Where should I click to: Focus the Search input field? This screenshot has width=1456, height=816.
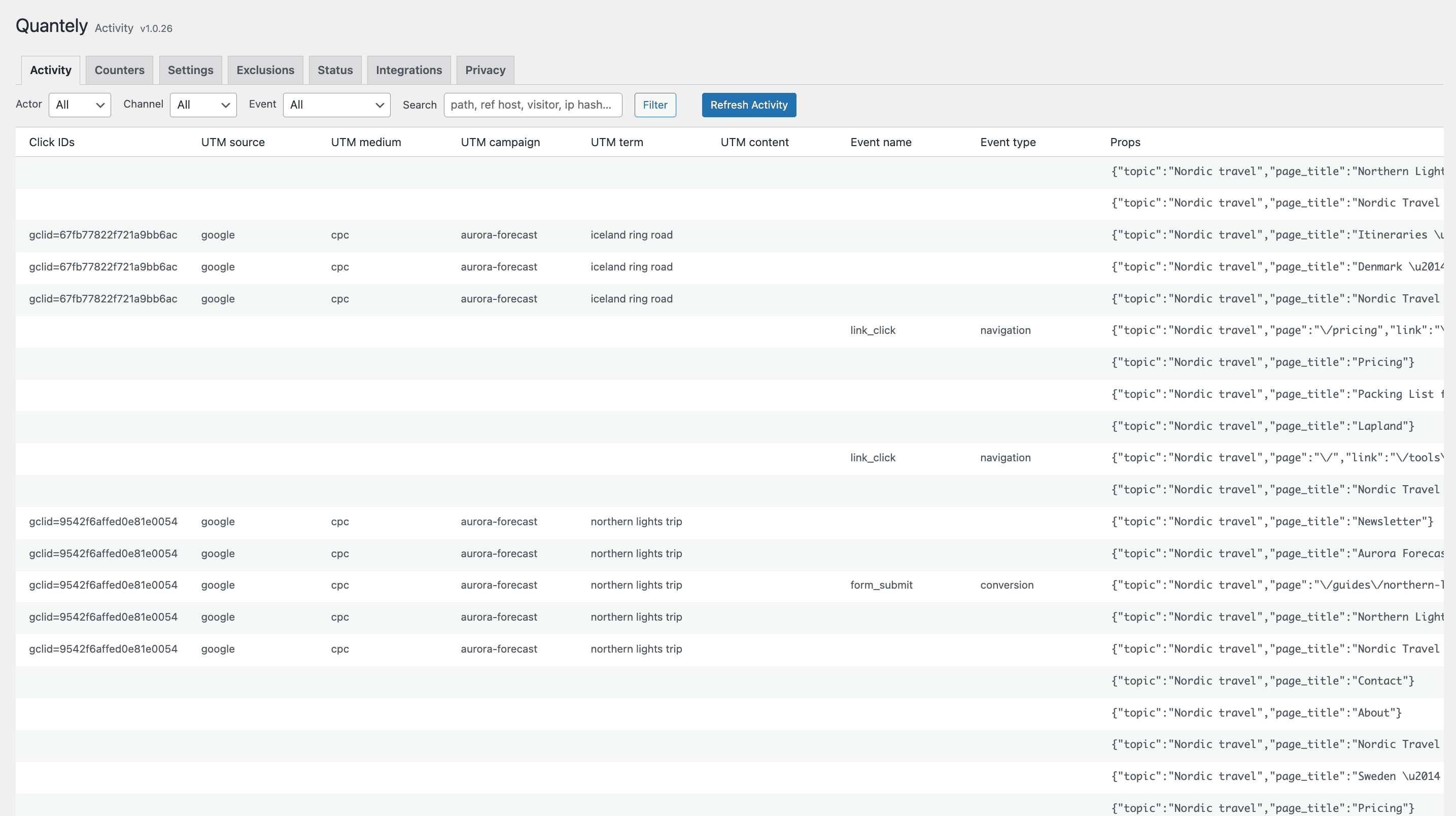pos(533,105)
